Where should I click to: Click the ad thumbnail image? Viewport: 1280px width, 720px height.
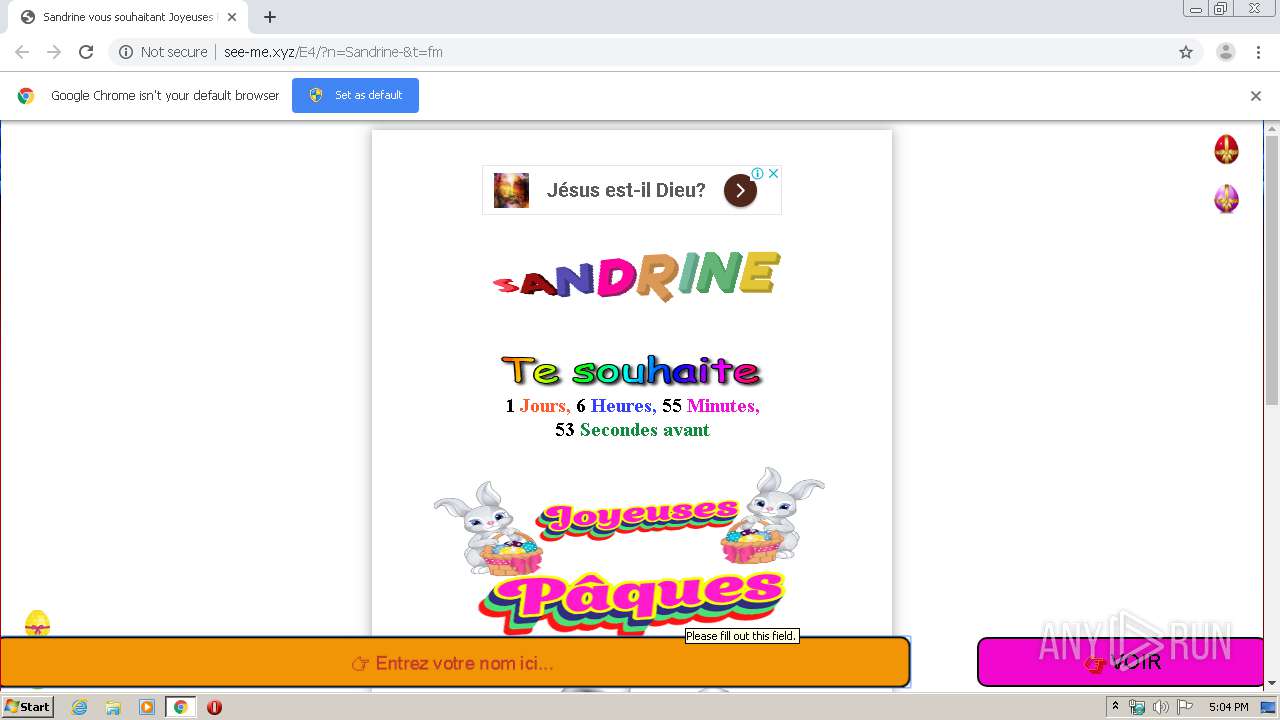[511, 190]
